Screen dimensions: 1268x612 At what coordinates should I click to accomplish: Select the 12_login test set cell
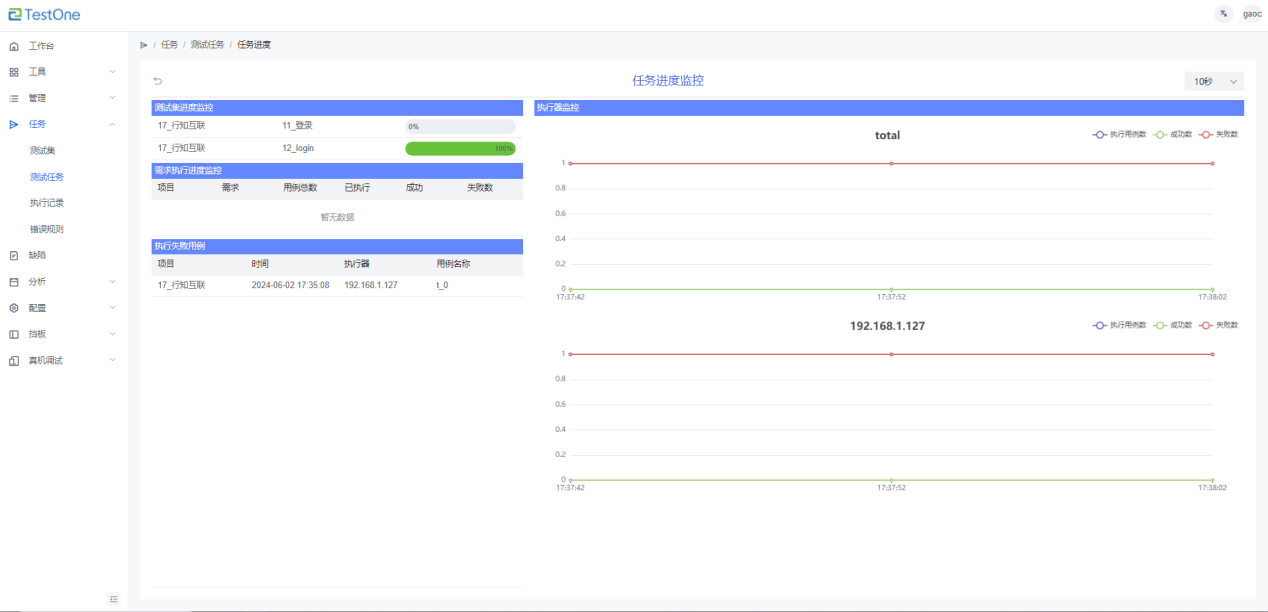tap(298, 148)
